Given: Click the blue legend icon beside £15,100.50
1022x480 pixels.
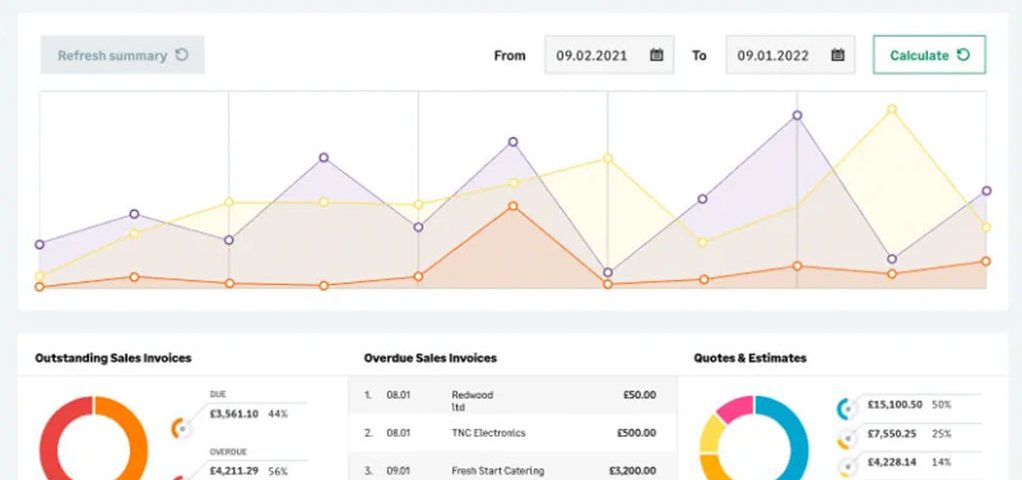Looking at the screenshot, I should point(846,409).
